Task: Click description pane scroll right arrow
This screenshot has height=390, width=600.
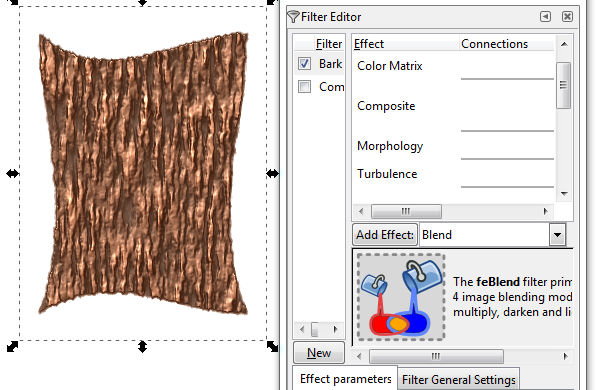Action: (x=566, y=356)
